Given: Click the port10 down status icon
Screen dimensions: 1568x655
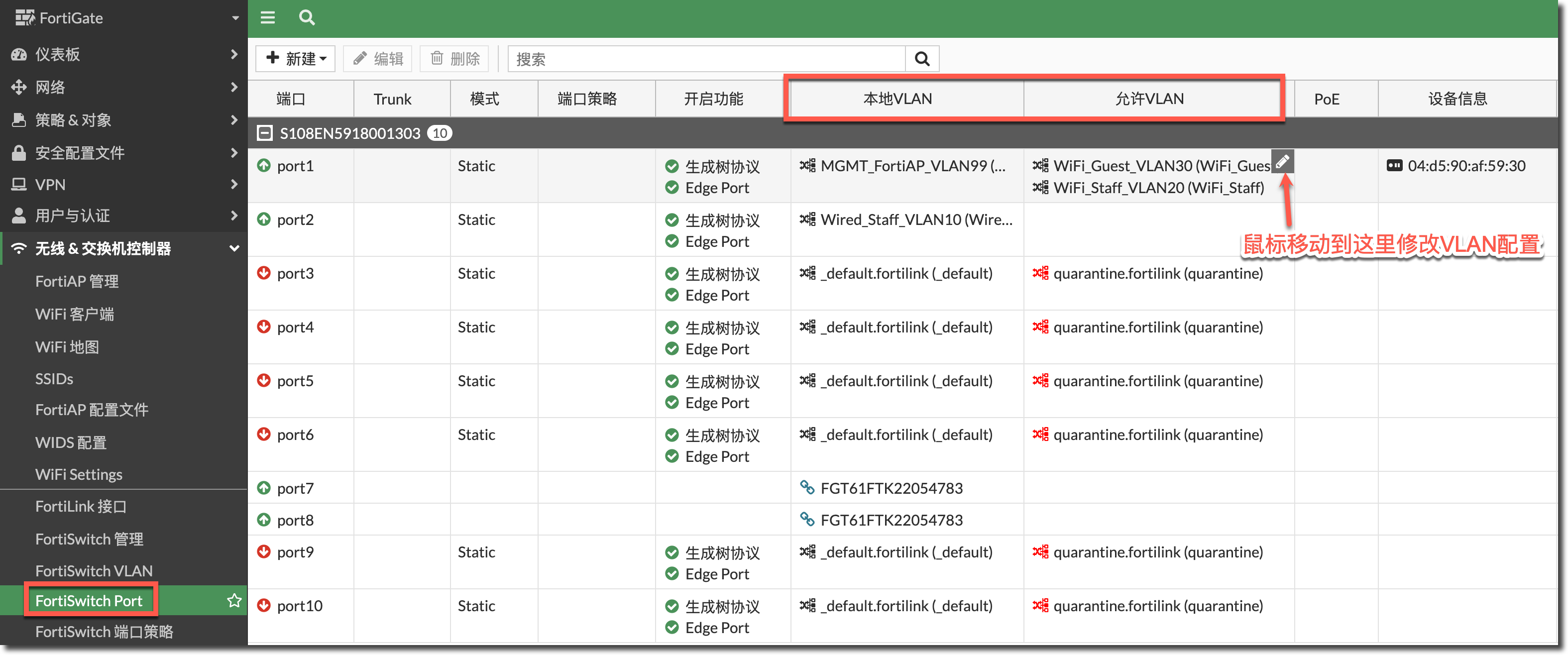Looking at the screenshot, I should (263, 606).
